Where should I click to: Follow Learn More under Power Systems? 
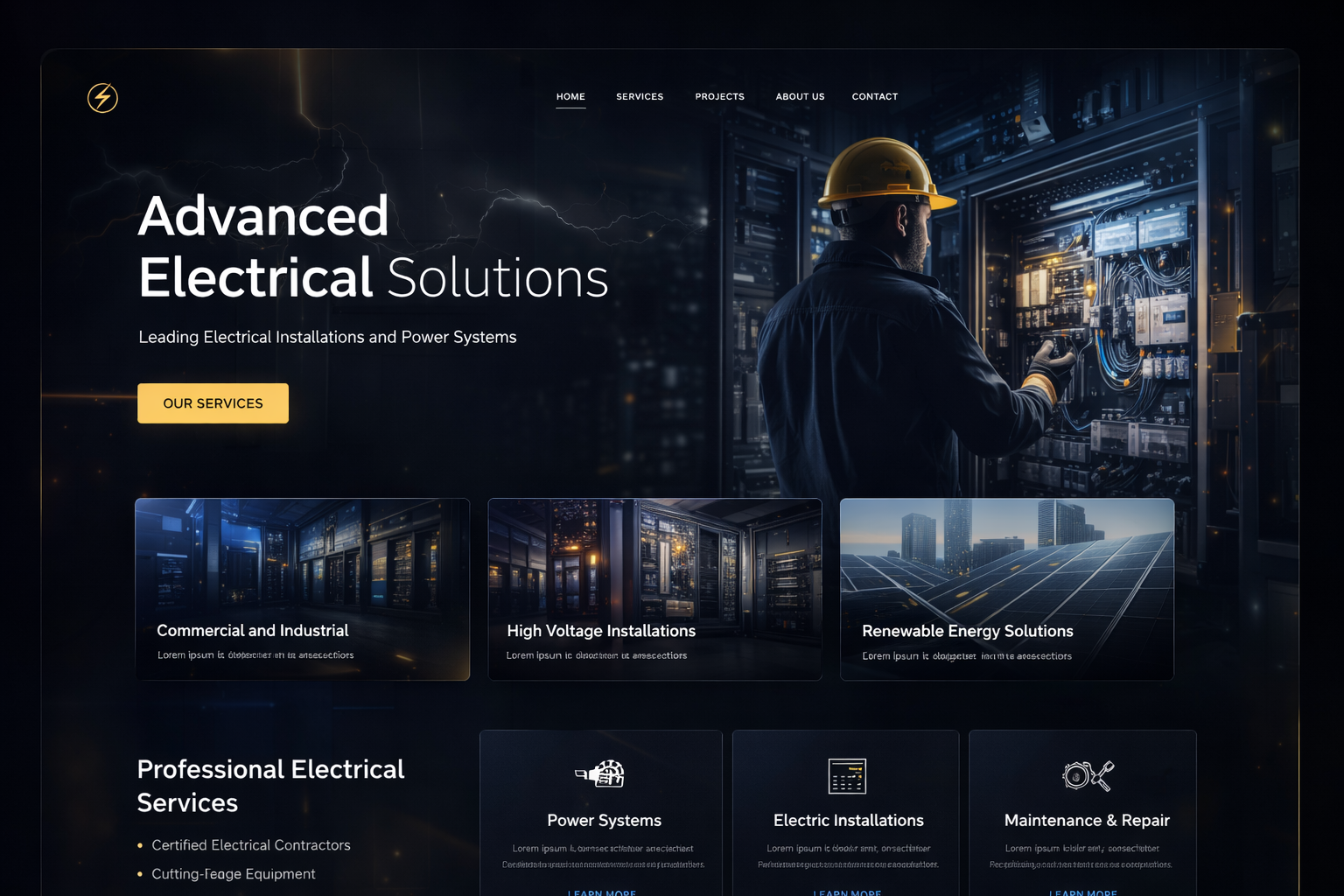point(602,892)
